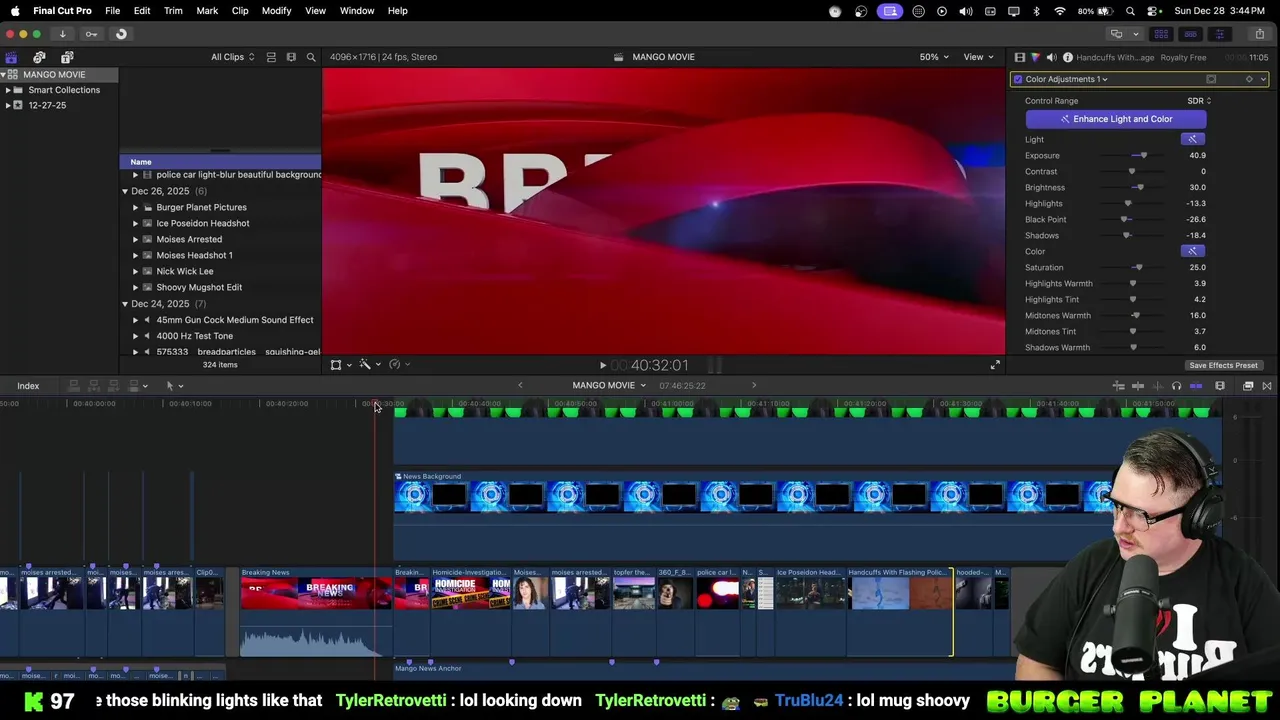Click the viewer play button
The image size is (1280, 720).
click(602, 366)
